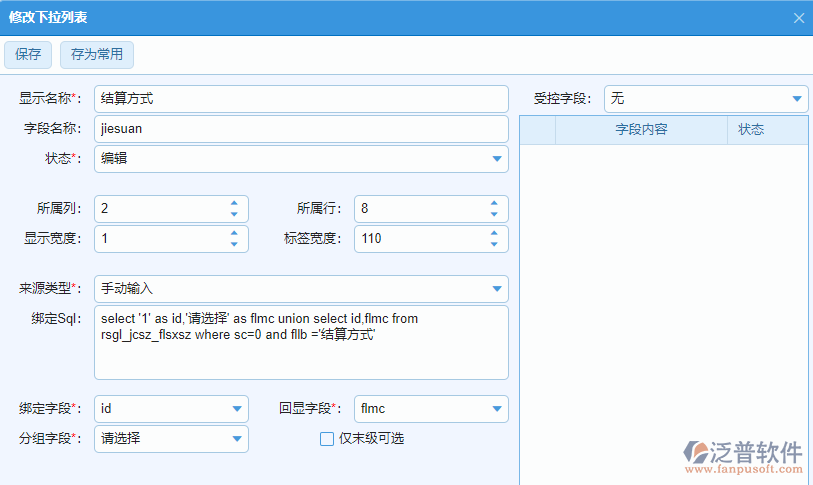Decrease the 所属列 value with down arrow
This screenshot has width=813, height=485.
[234, 214]
